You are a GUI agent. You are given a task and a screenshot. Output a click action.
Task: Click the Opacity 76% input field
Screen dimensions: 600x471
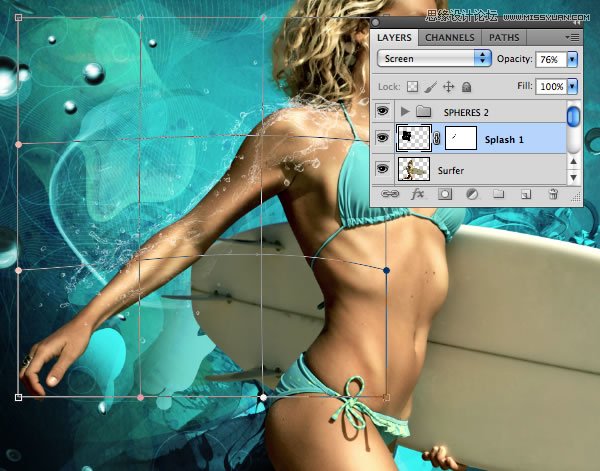click(551, 59)
